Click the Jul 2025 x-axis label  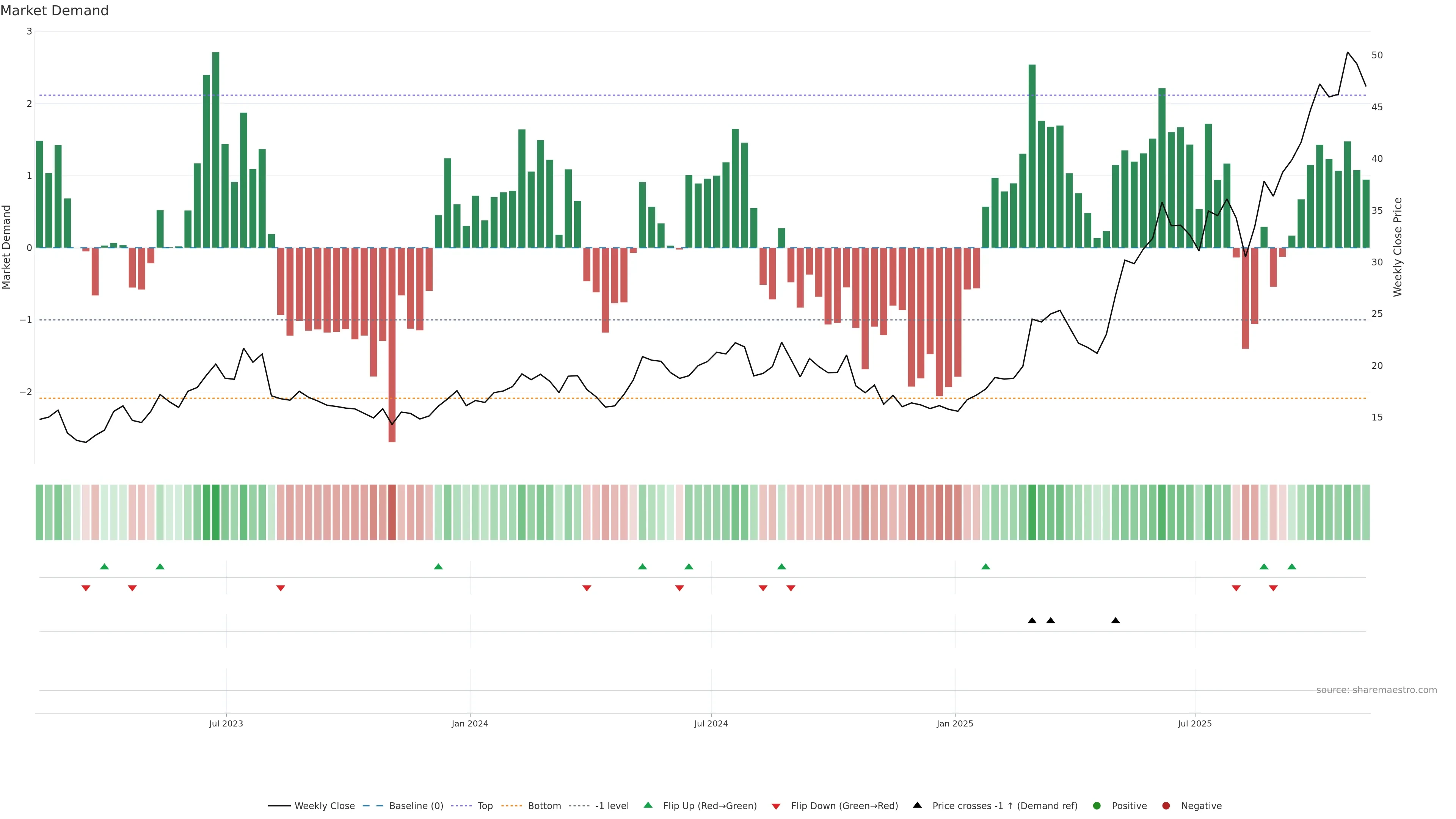(1194, 723)
